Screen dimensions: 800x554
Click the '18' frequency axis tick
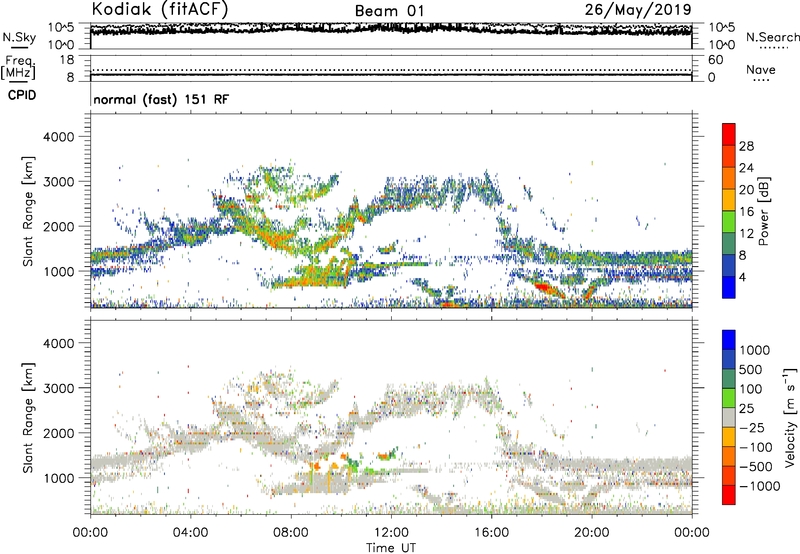pyautogui.click(x=67, y=60)
